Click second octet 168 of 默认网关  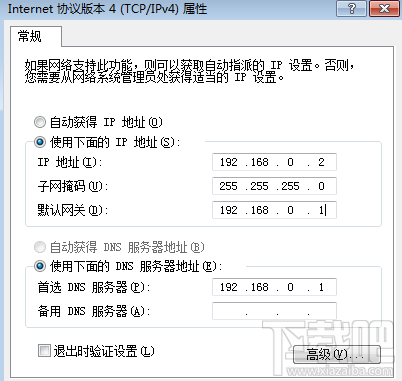coord(259,210)
